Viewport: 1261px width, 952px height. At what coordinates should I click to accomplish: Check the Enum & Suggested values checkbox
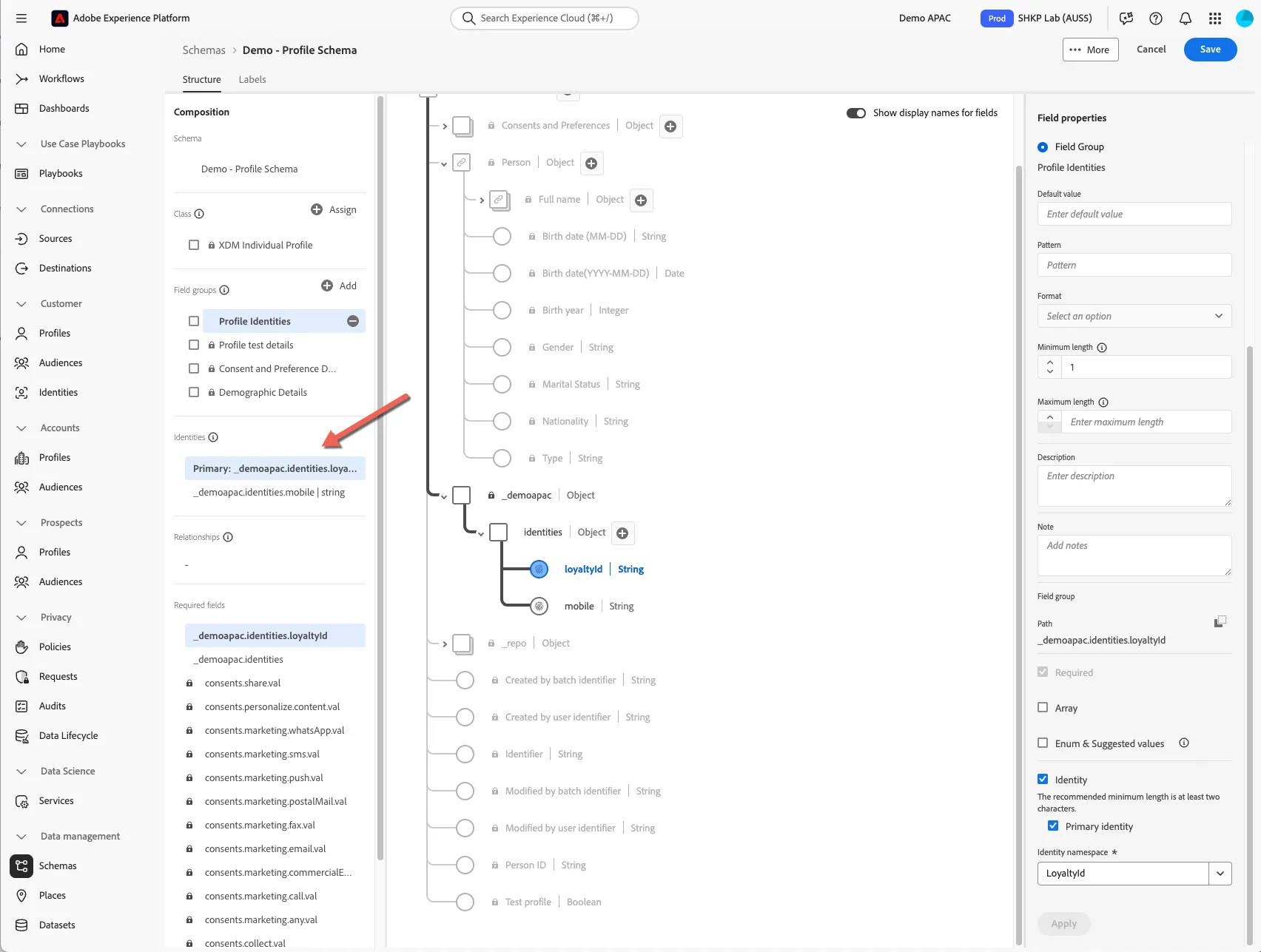[x=1043, y=743]
